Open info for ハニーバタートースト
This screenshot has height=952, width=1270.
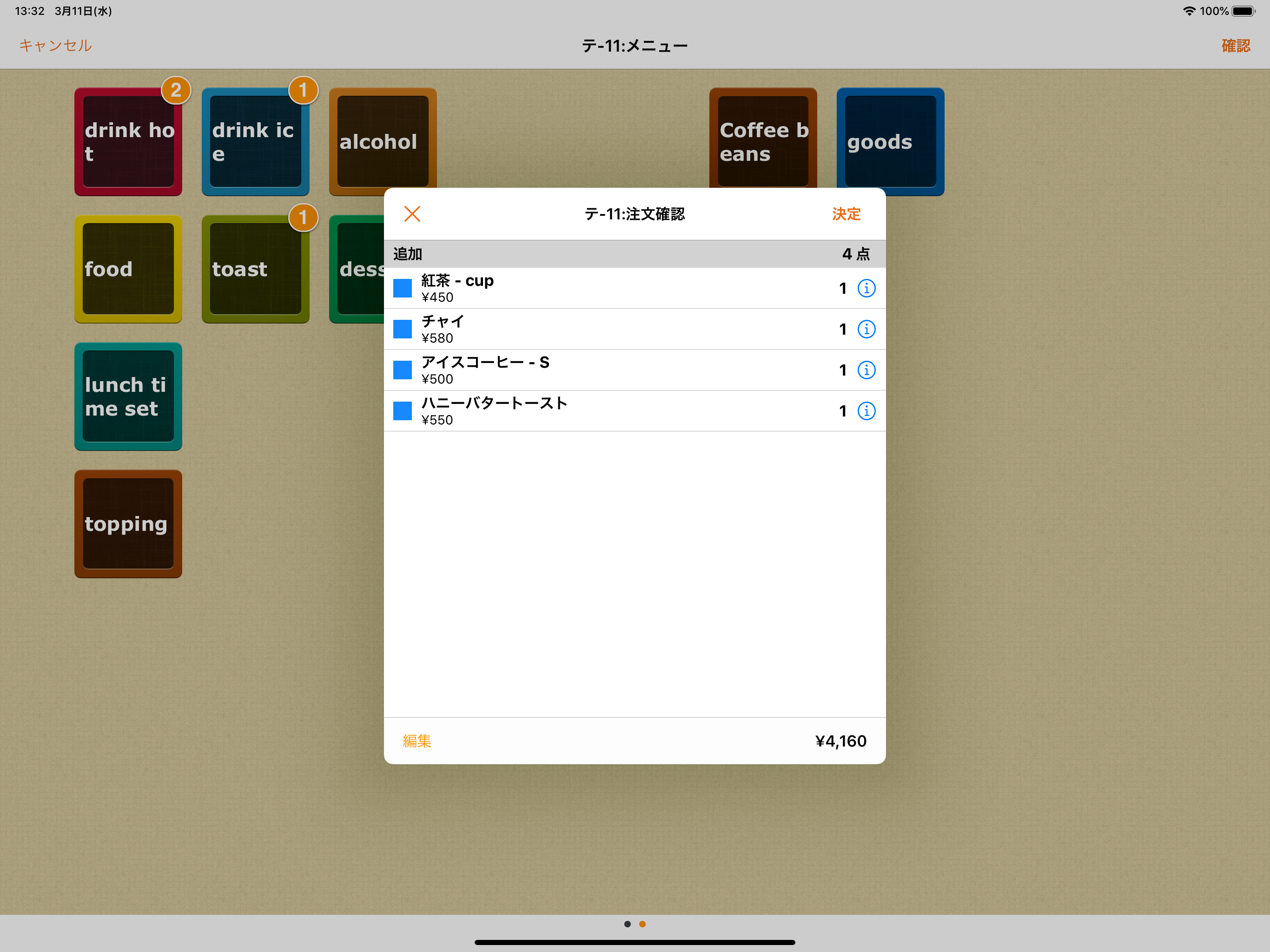(x=867, y=410)
